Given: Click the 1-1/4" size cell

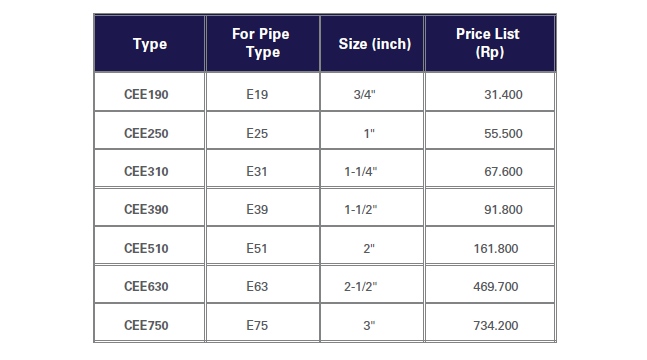Looking at the screenshot, I should click(x=372, y=168).
